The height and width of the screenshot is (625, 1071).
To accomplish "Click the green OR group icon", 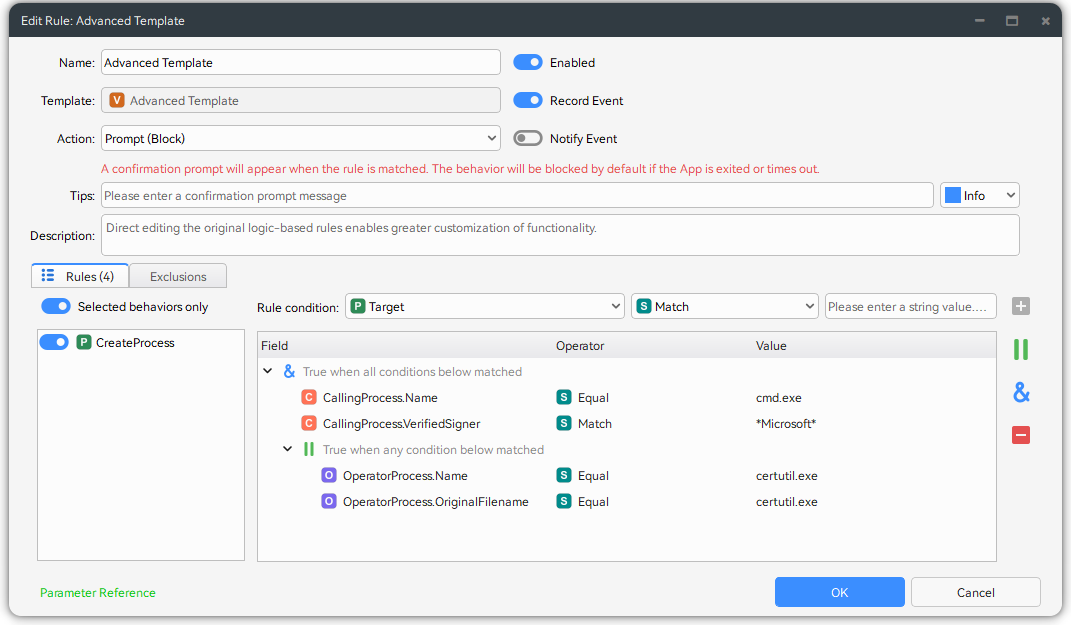I will [1020, 350].
